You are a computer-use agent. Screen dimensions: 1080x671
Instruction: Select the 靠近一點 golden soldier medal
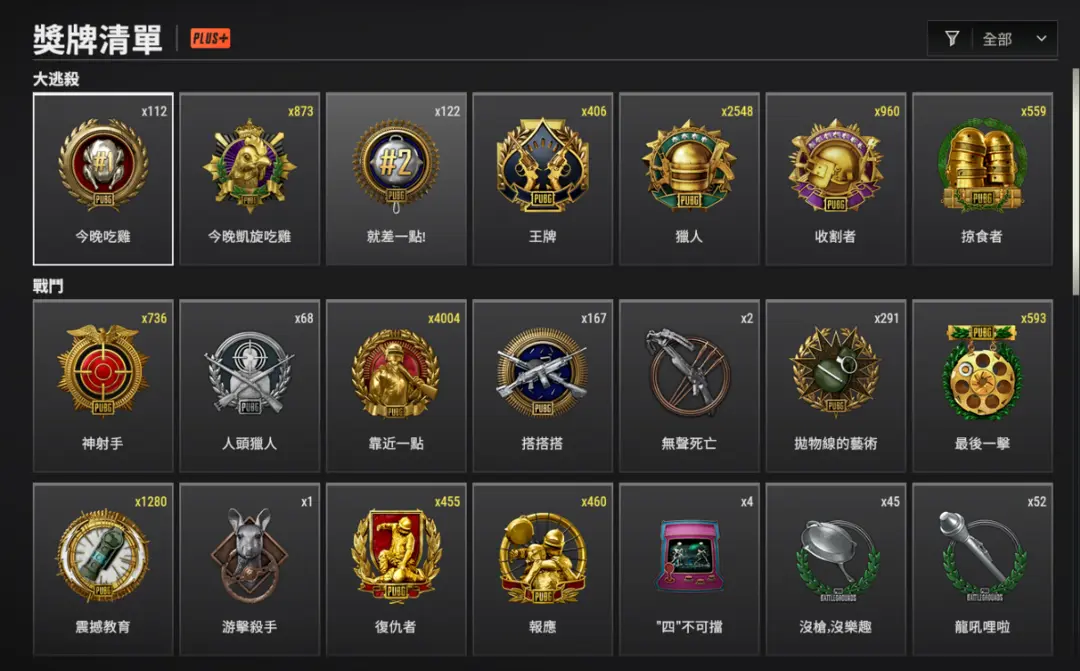(x=396, y=386)
